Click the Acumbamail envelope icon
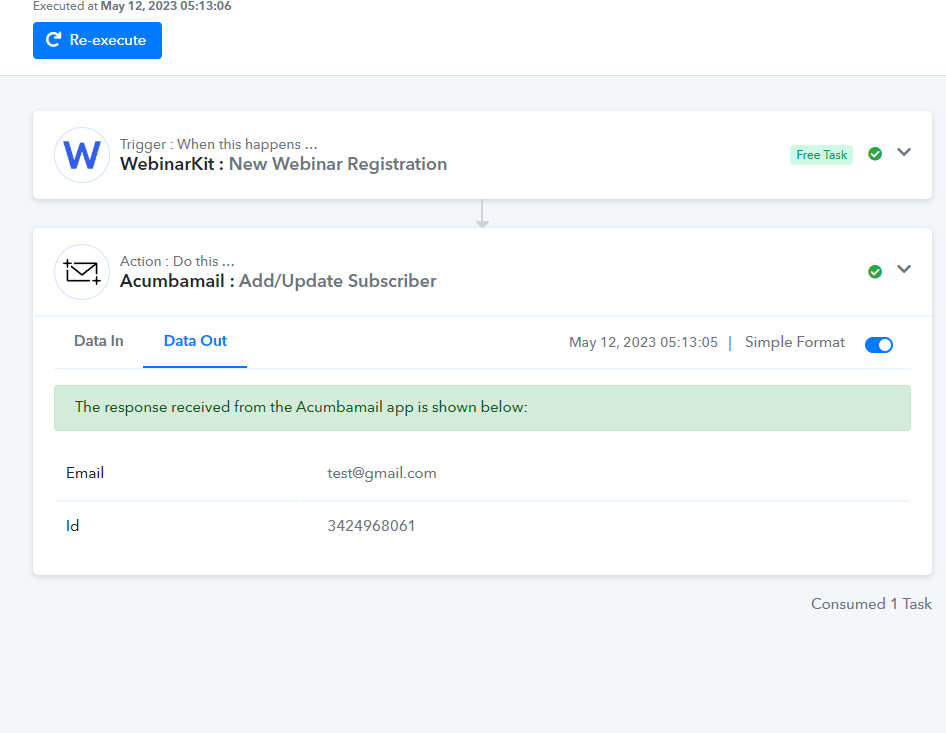The width and height of the screenshot is (946, 733). pos(82,272)
